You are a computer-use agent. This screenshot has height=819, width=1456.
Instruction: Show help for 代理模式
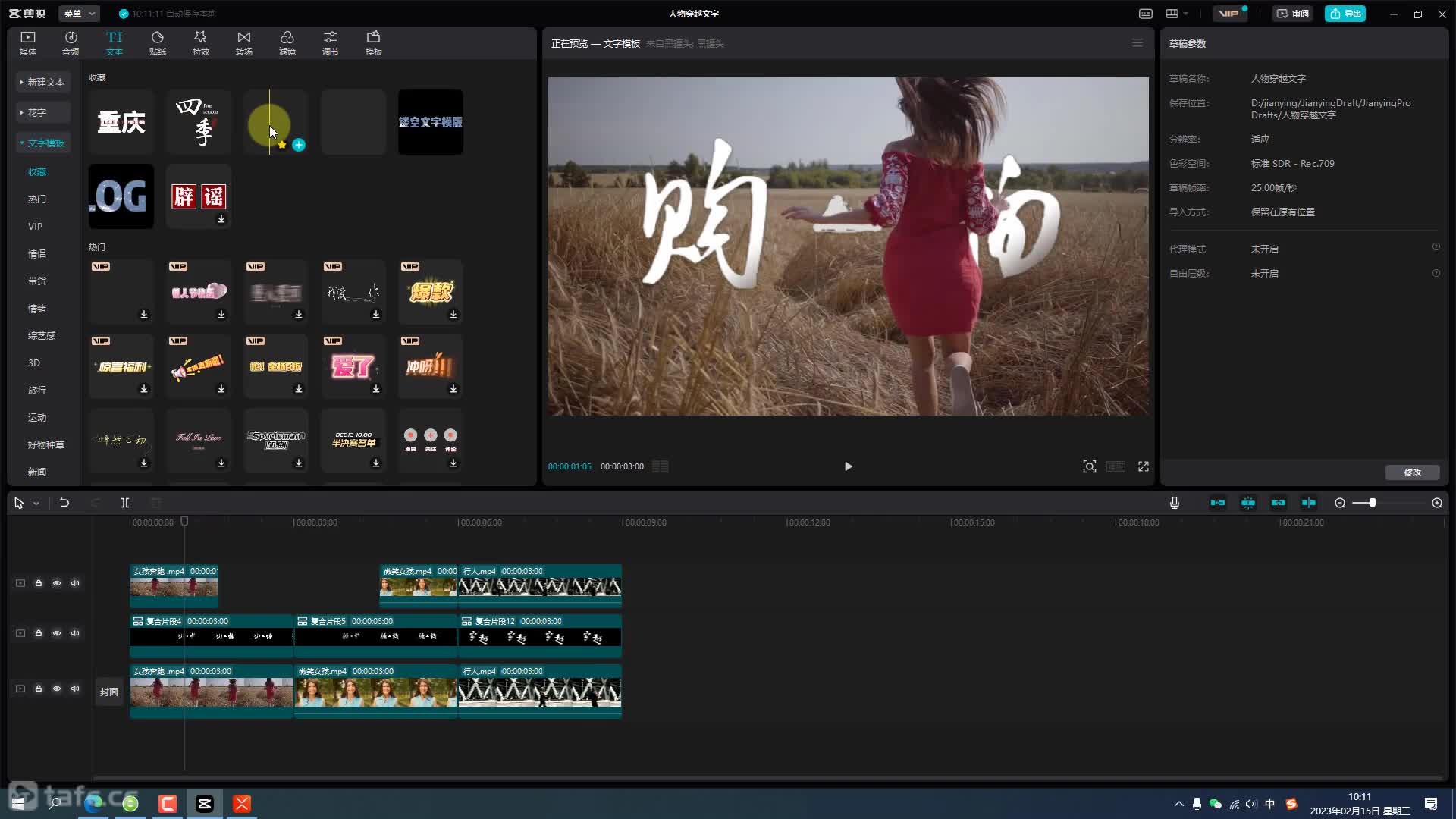(x=1436, y=247)
